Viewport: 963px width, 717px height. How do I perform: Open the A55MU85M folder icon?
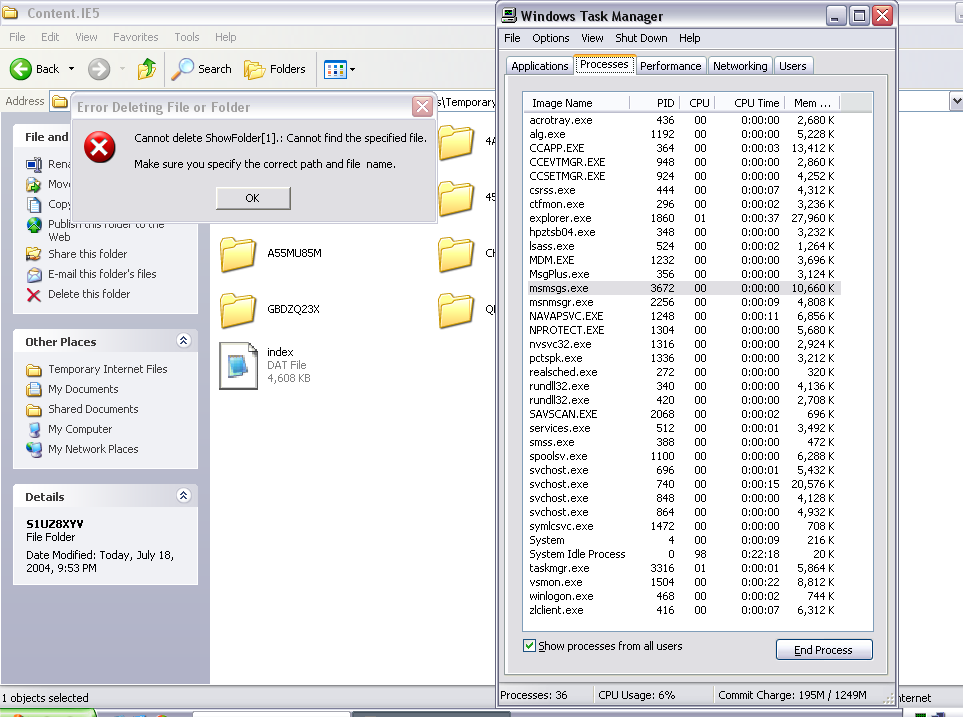239,254
